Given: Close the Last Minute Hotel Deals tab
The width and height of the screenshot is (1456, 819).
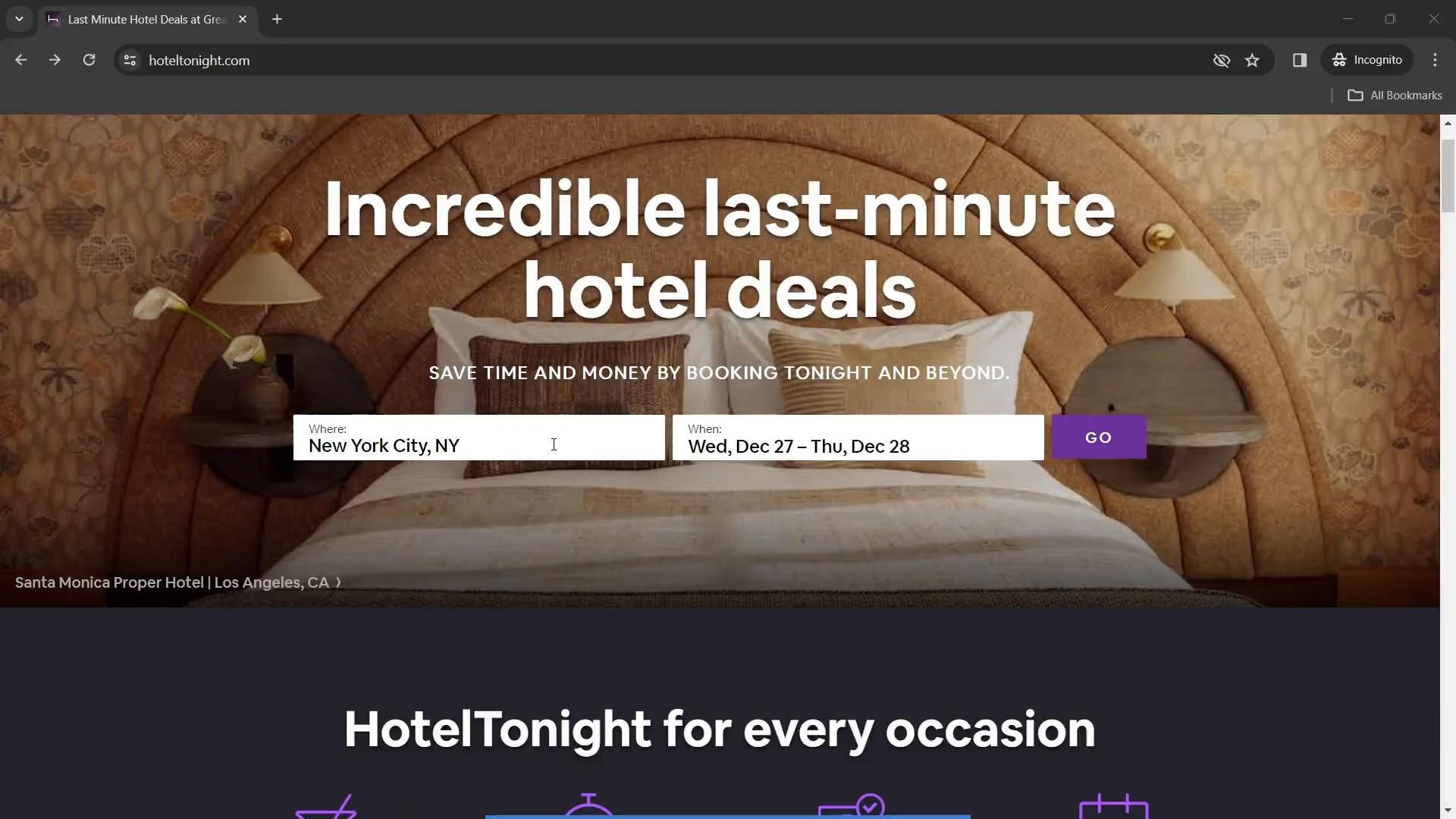Looking at the screenshot, I should 243,19.
